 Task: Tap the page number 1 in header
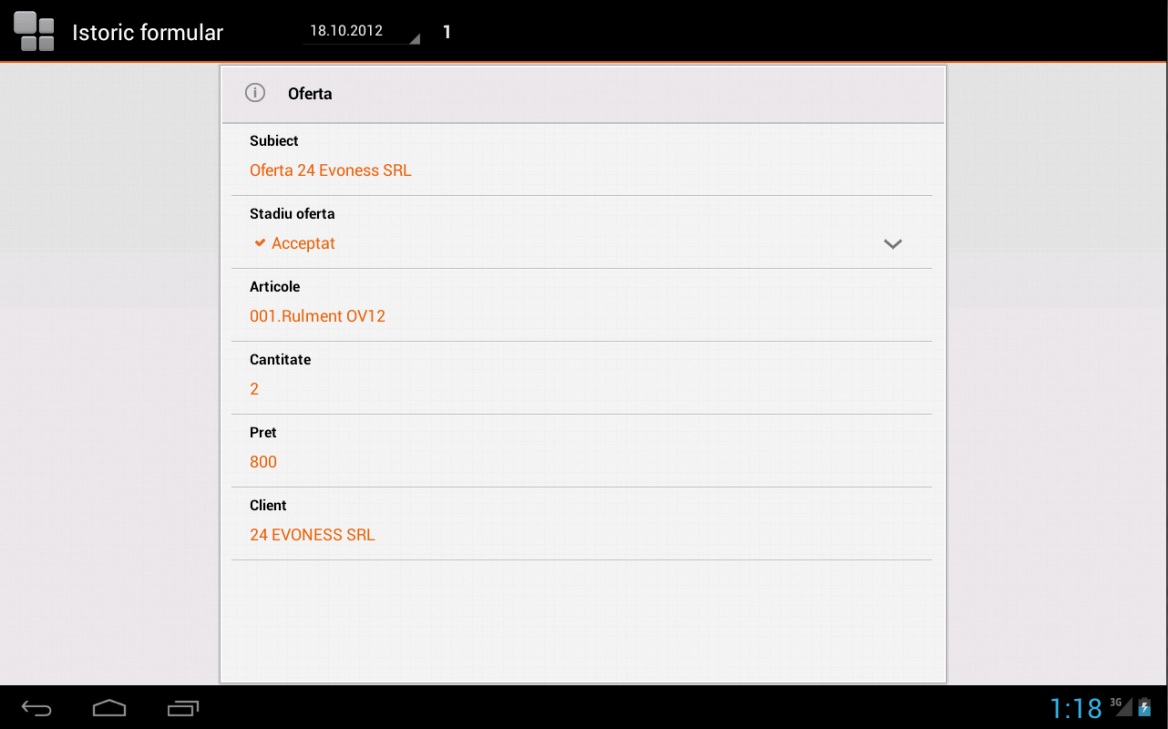pyautogui.click(x=446, y=31)
